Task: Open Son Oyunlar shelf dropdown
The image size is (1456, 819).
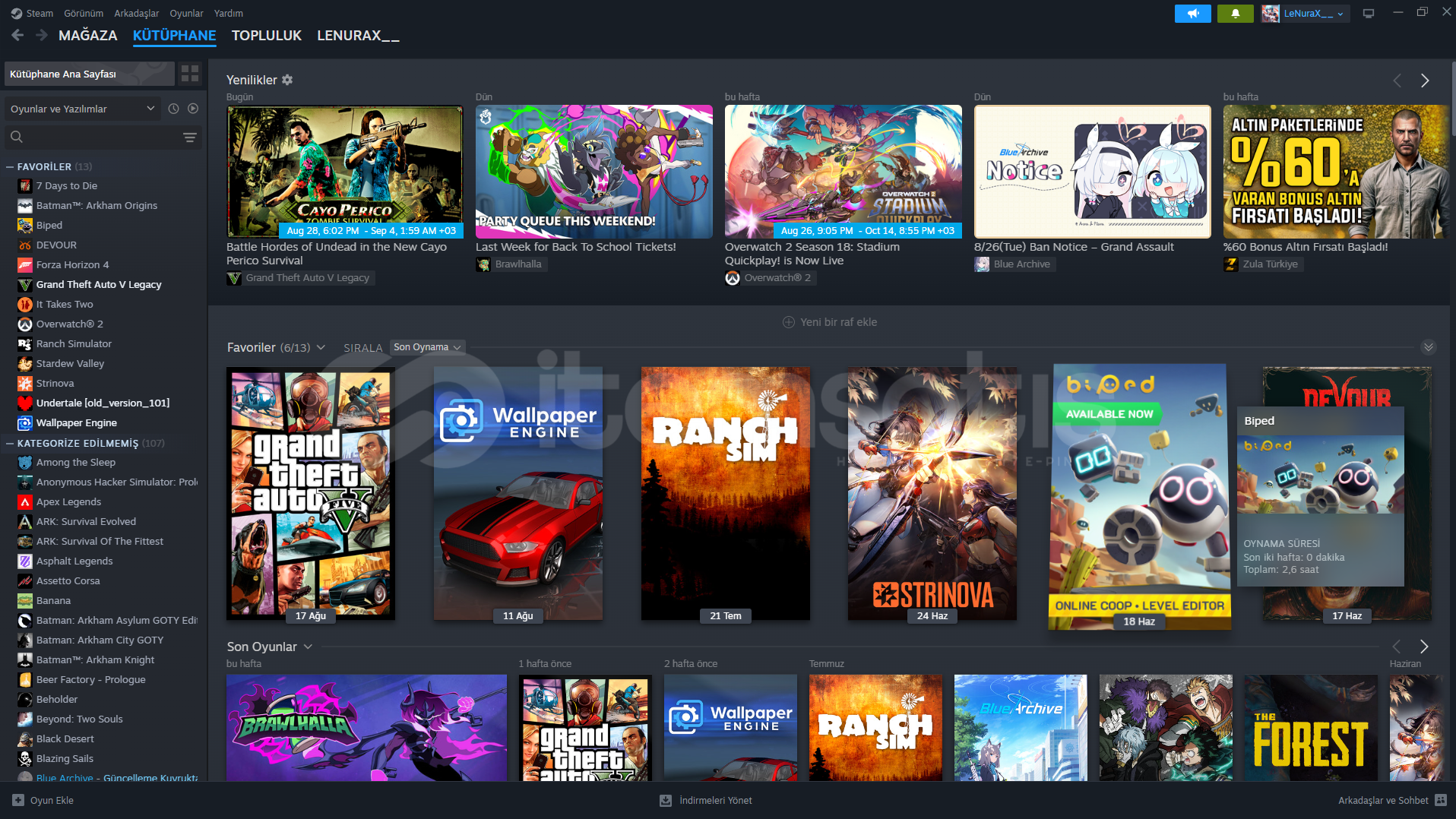Action: pos(308,647)
